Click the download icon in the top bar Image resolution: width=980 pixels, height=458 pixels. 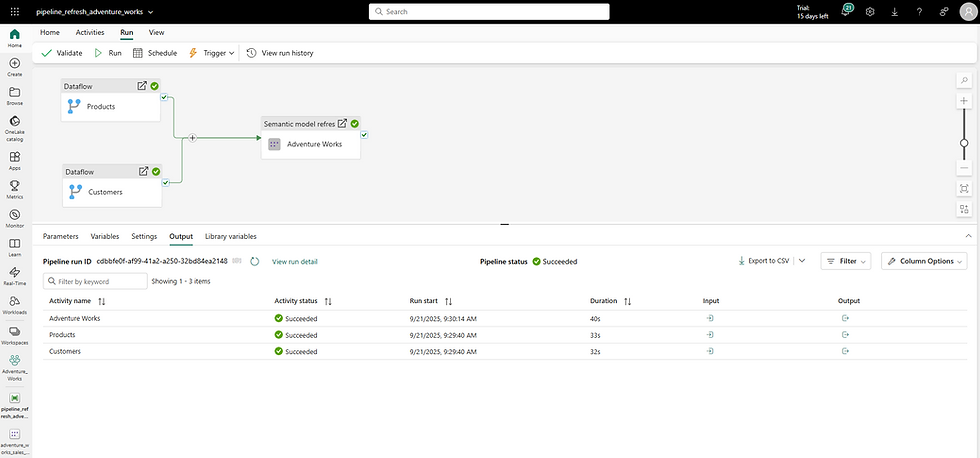[894, 12]
